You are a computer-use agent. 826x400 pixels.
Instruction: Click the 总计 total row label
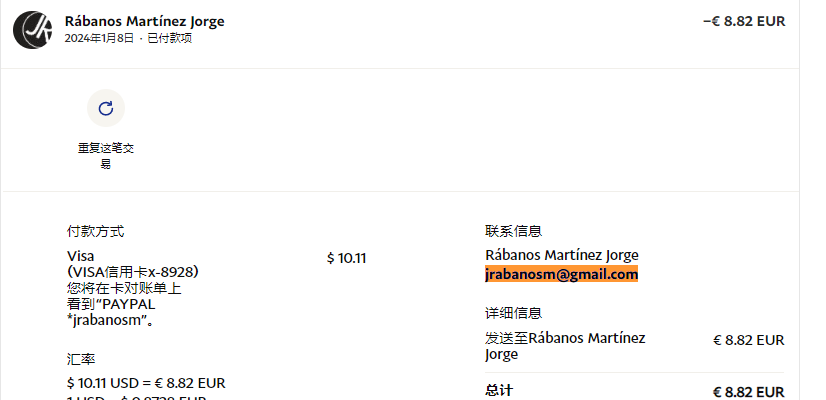point(499,390)
